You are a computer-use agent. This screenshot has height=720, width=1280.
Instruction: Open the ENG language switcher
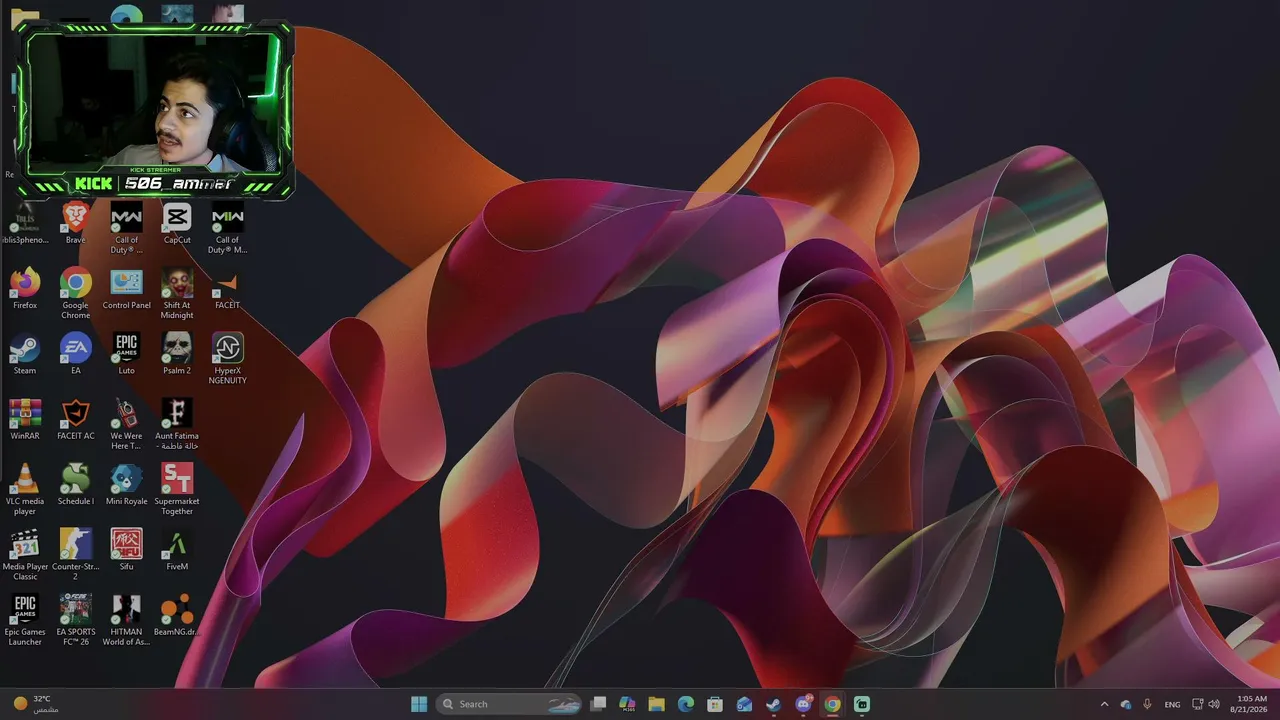(1172, 704)
